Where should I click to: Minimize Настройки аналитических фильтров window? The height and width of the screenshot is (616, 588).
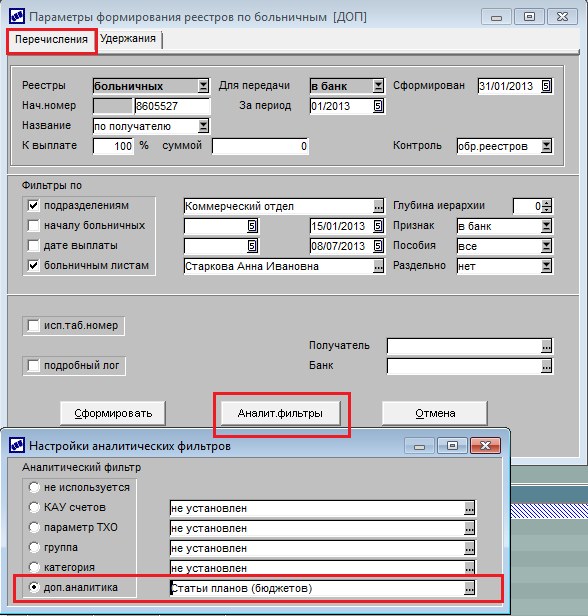[x=419, y=446]
